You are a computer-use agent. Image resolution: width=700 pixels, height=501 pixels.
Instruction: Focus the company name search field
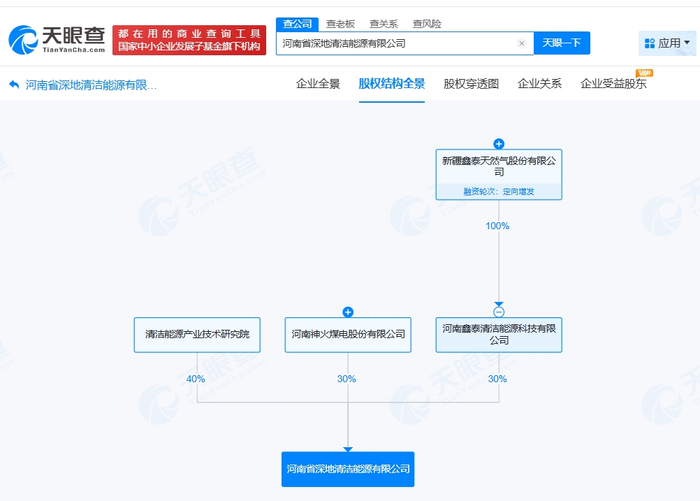(x=397, y=43)
